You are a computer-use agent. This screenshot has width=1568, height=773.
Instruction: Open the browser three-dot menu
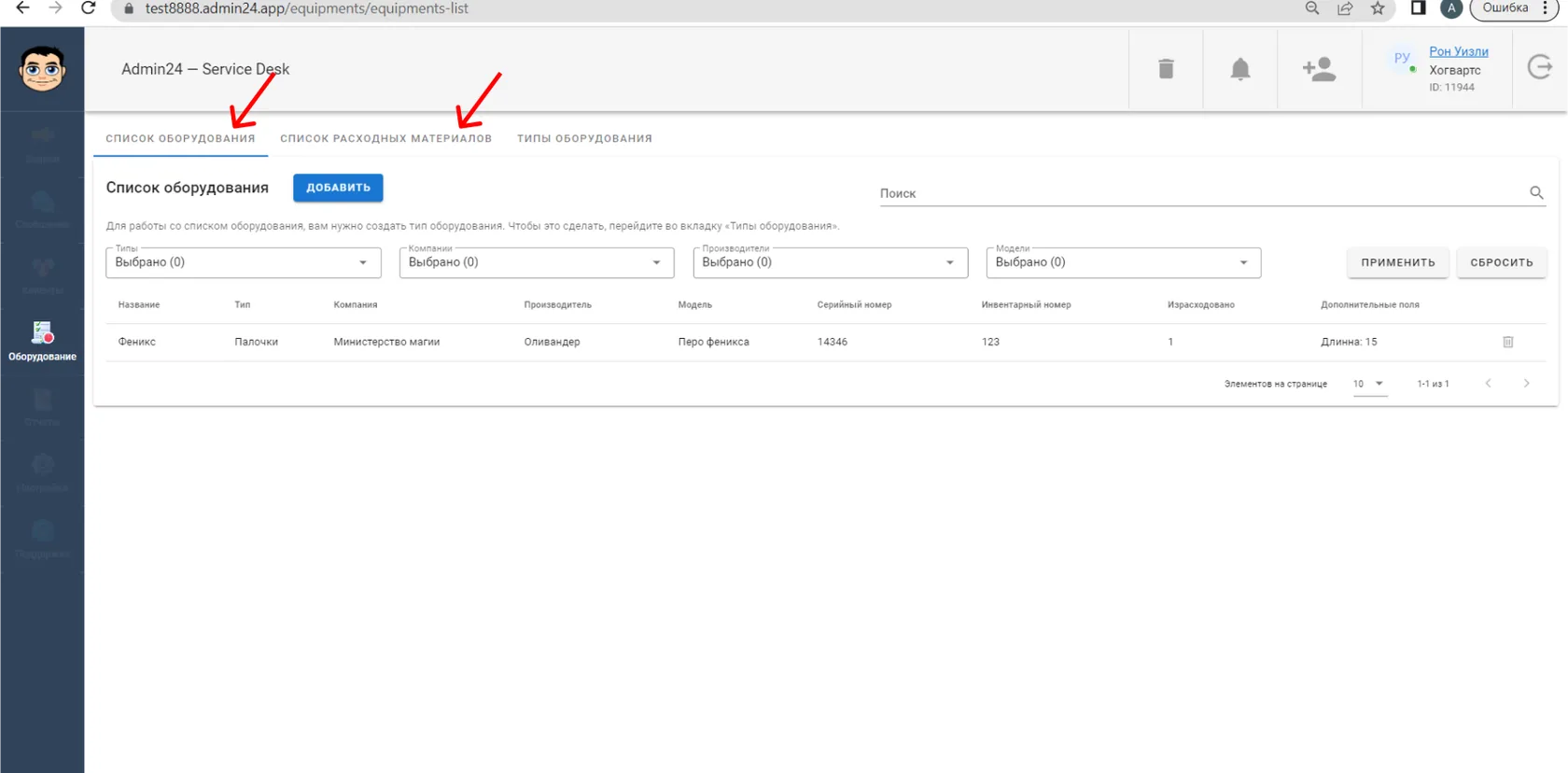tap(1546, 8)
